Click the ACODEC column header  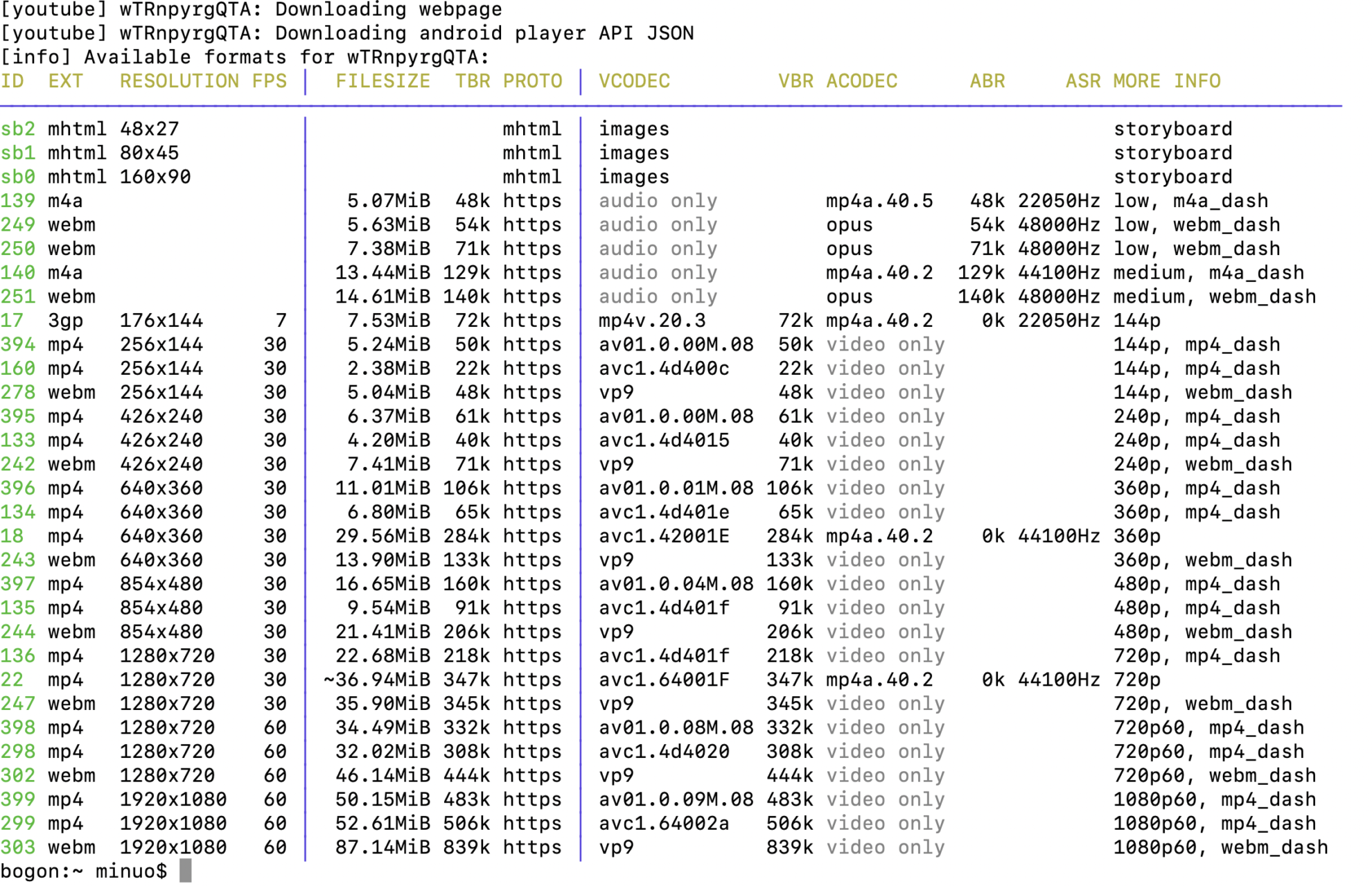pyautogui.click(x=861, y=81)
